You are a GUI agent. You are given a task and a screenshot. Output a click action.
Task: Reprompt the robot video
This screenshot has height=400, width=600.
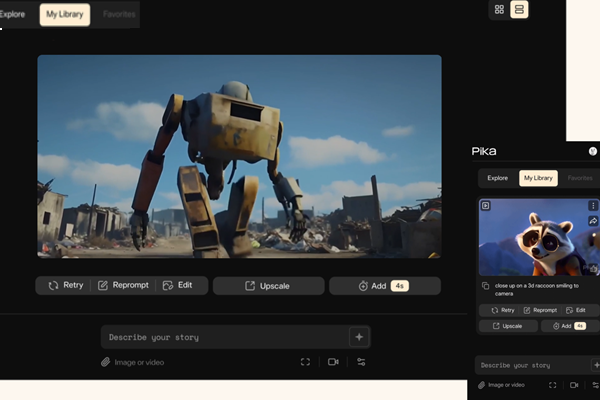[x=123, y=286]
